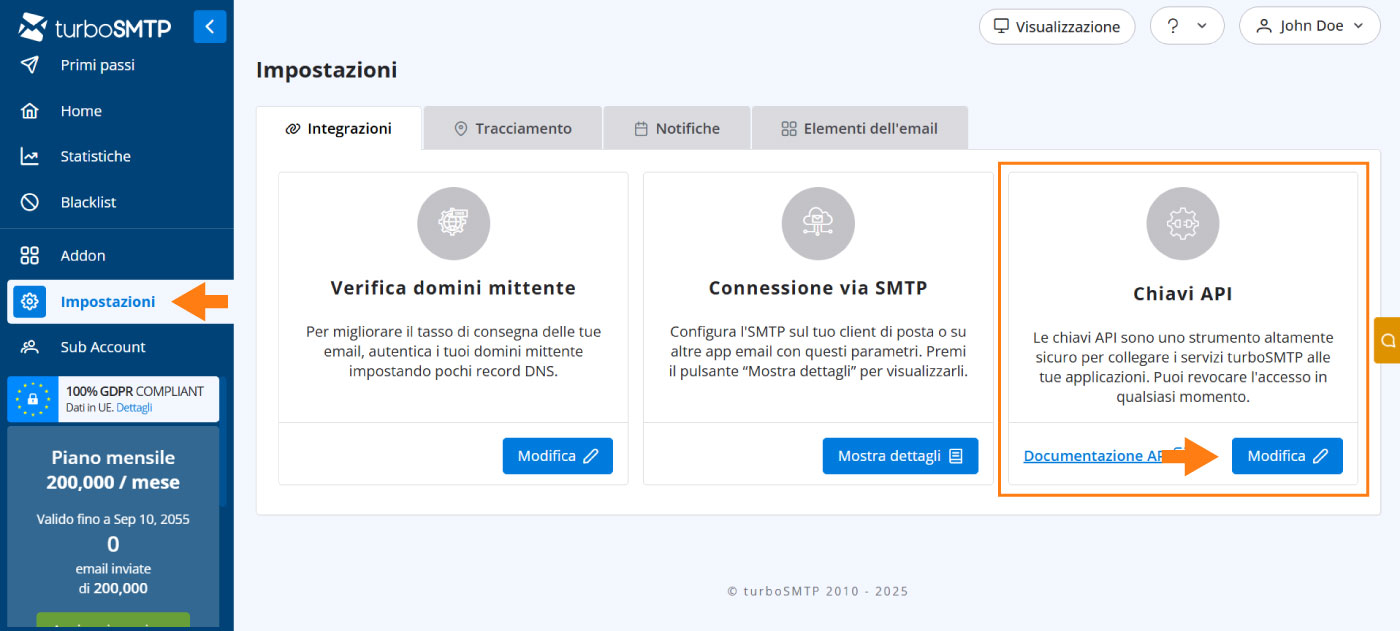Click the Chiavi API gear icon
The width and height of the screenshot is (1400, 631).
click(x=1182, y=224)
